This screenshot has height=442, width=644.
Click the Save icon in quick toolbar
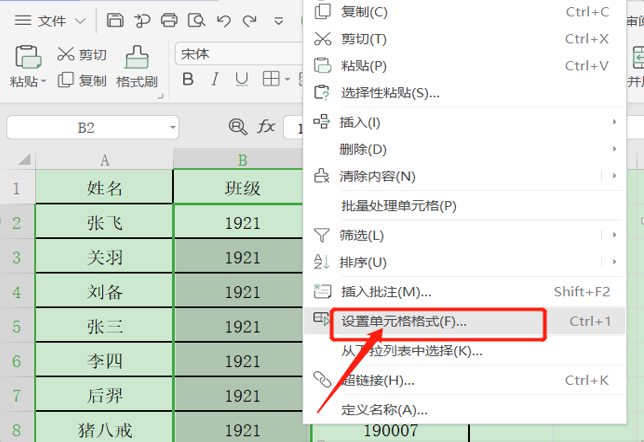click(x=115, y=20)
